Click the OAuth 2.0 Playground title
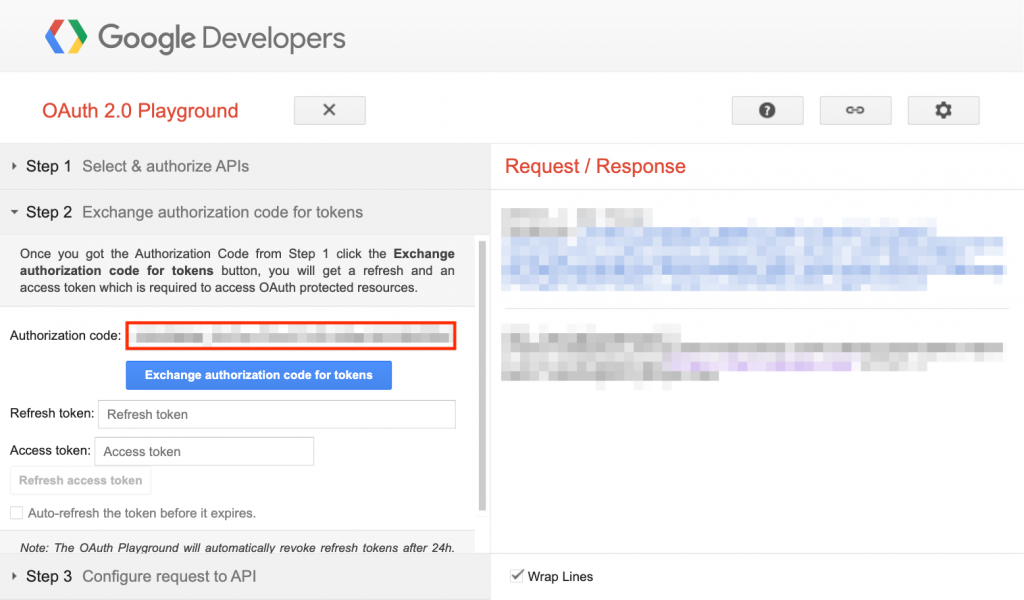Viewport: 1024px width, 600px height. tap(140, 111)
